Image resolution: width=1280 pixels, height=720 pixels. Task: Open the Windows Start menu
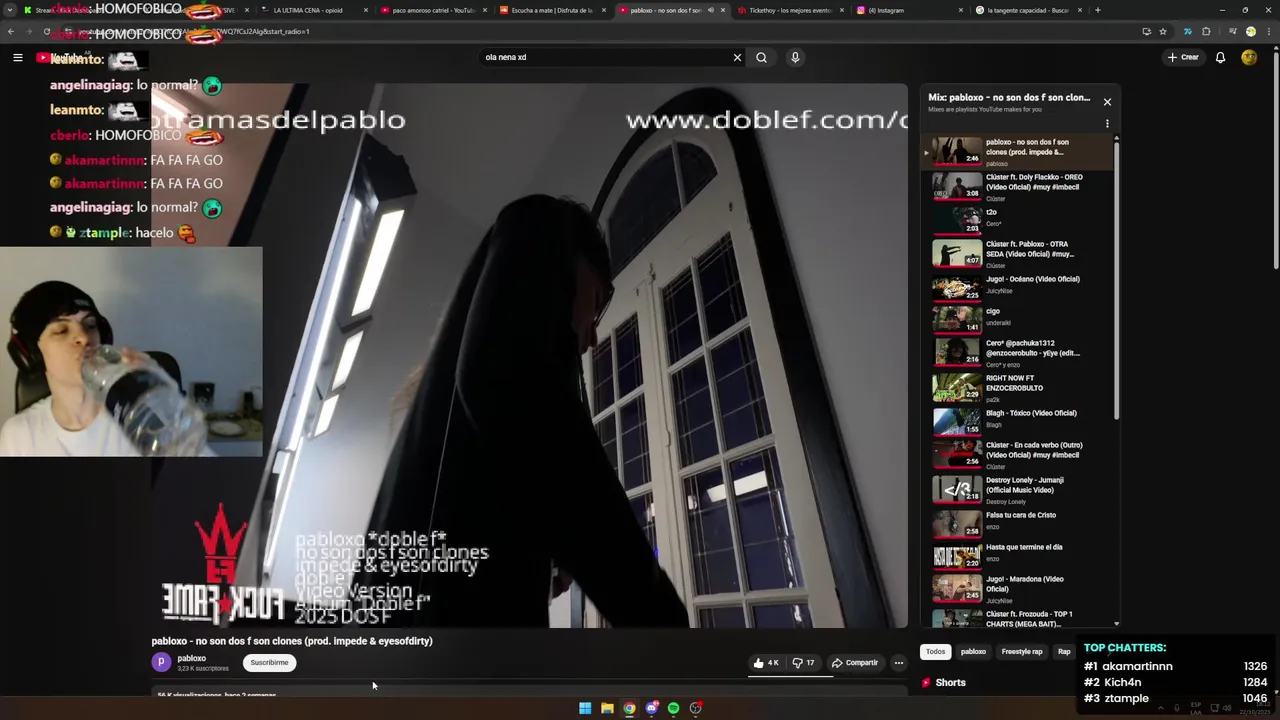585,708
